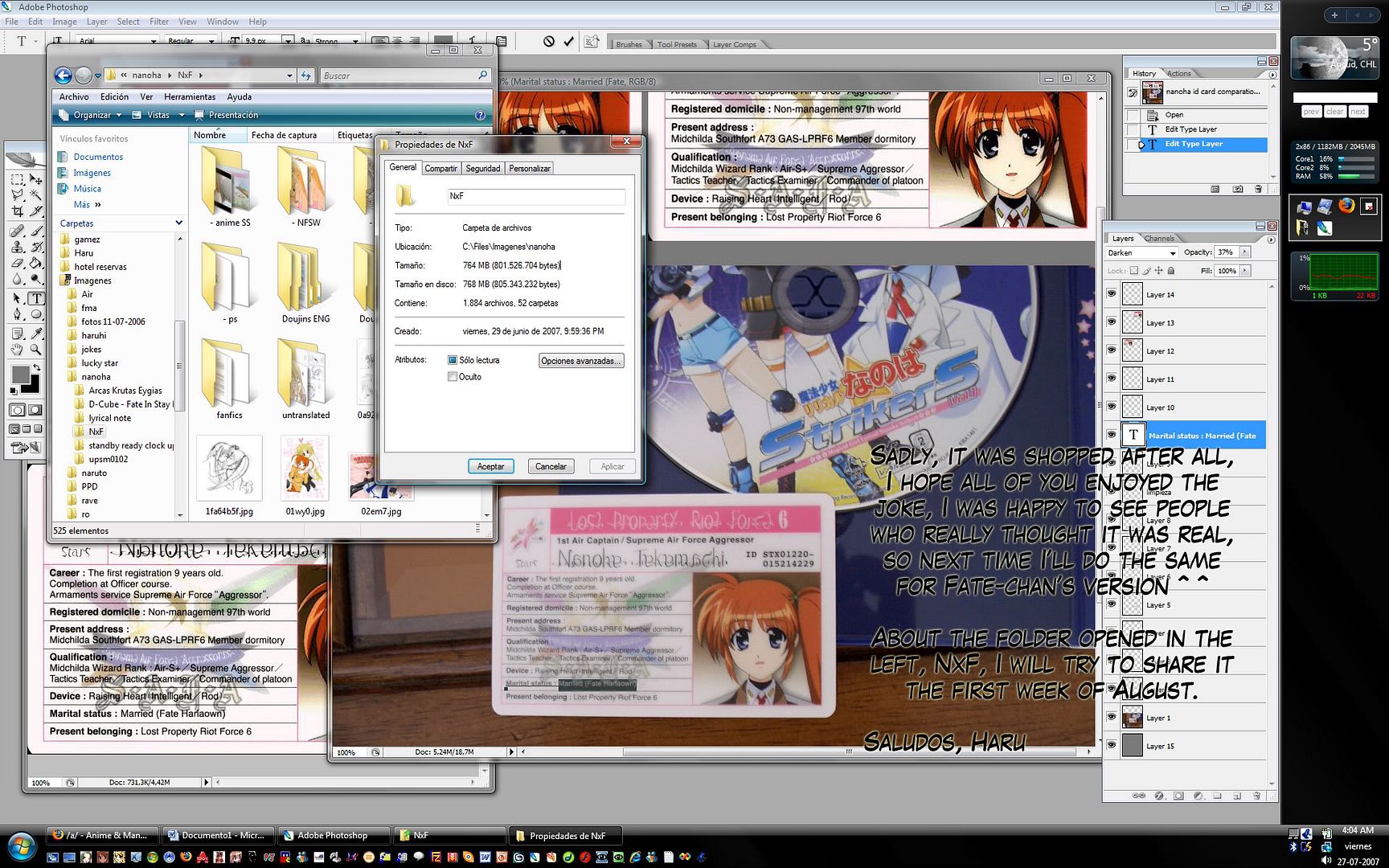Open the Regular font style dropdown

coord(191,41)
